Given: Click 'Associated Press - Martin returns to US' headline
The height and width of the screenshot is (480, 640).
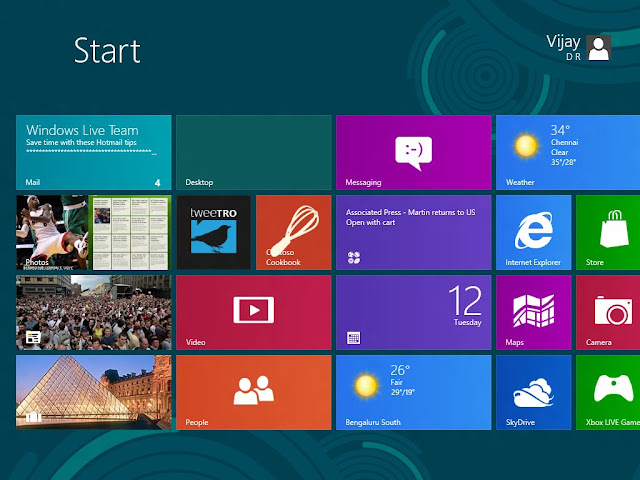Looking at the screenshot, I should [411, 212].
